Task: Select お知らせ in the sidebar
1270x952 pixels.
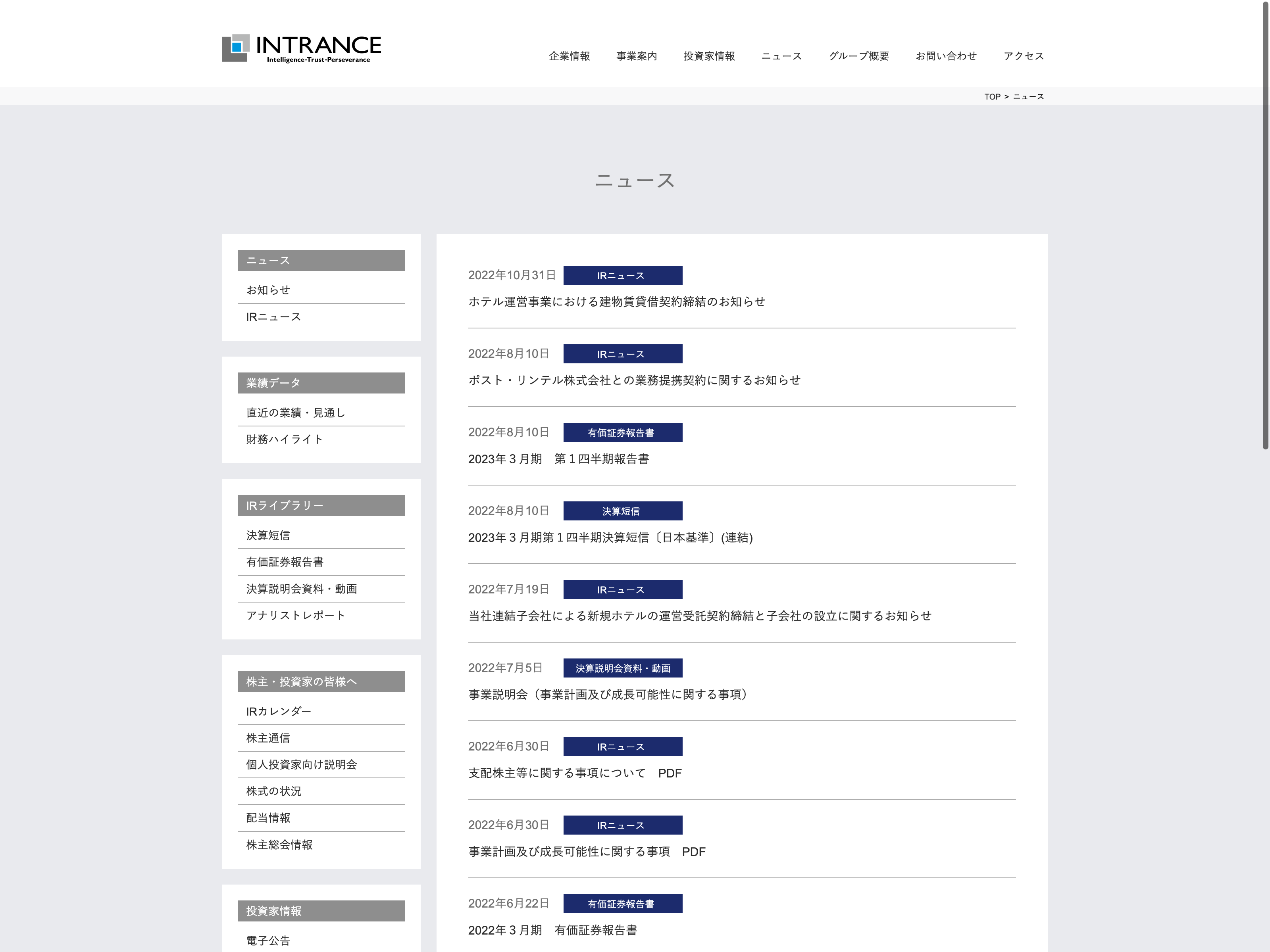Action: pos(268,290)
